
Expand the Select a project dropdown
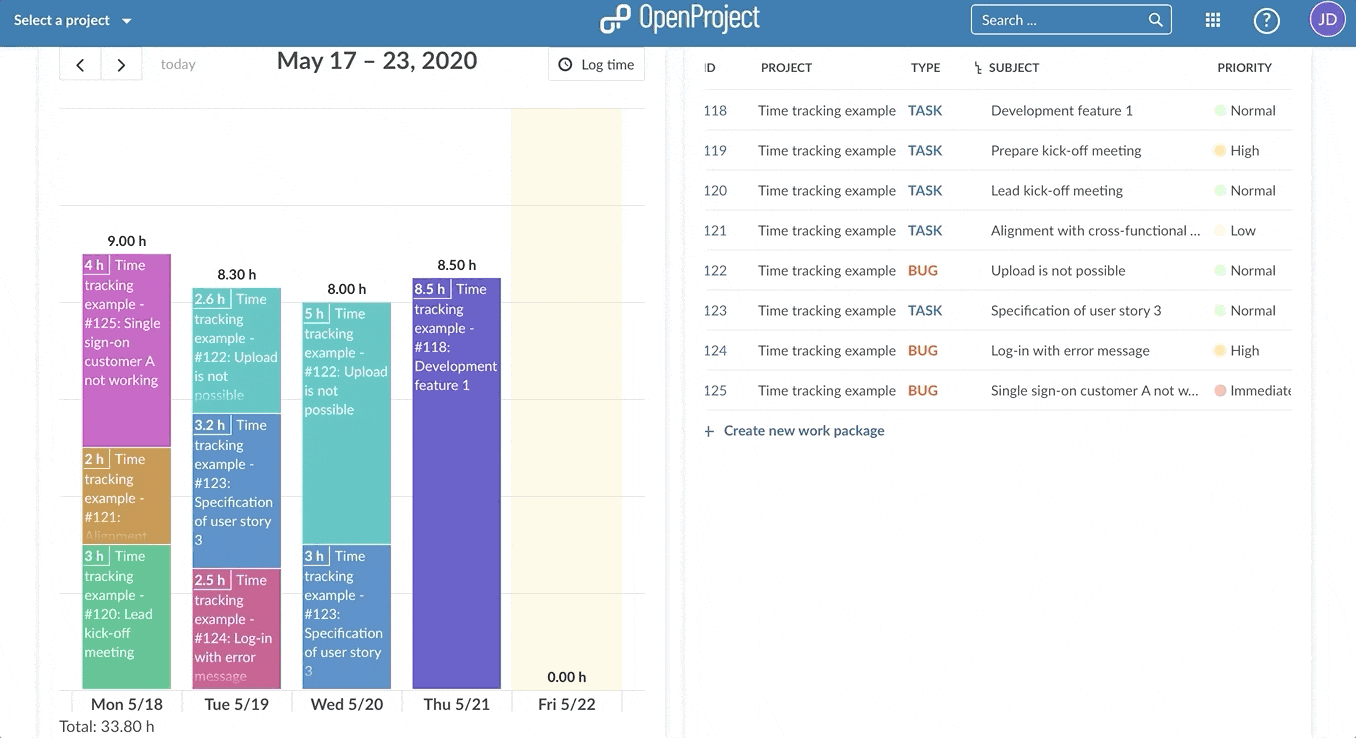[x=72, y=21]
